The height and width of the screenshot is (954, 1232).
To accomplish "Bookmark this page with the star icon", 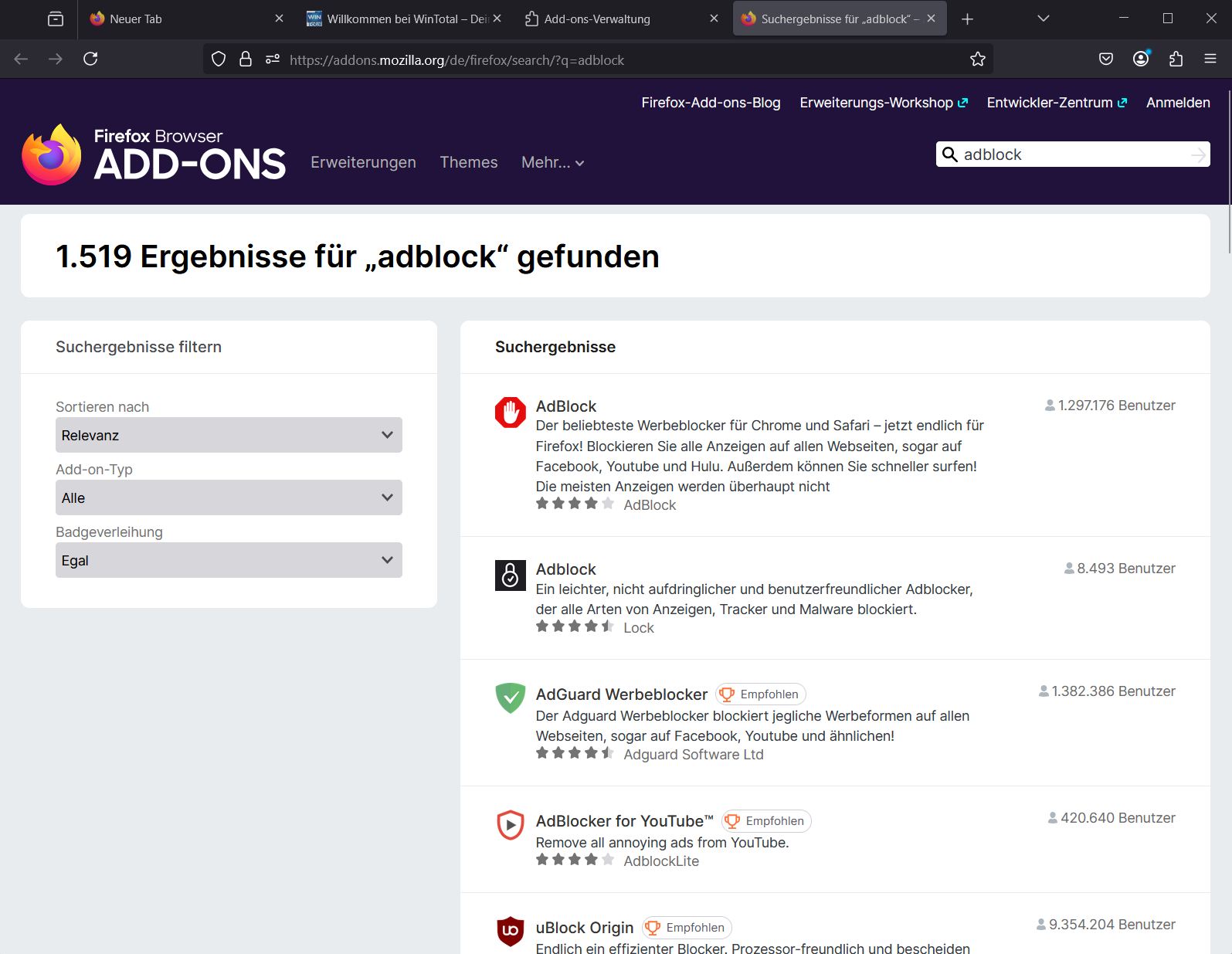I will coord(977,59).
